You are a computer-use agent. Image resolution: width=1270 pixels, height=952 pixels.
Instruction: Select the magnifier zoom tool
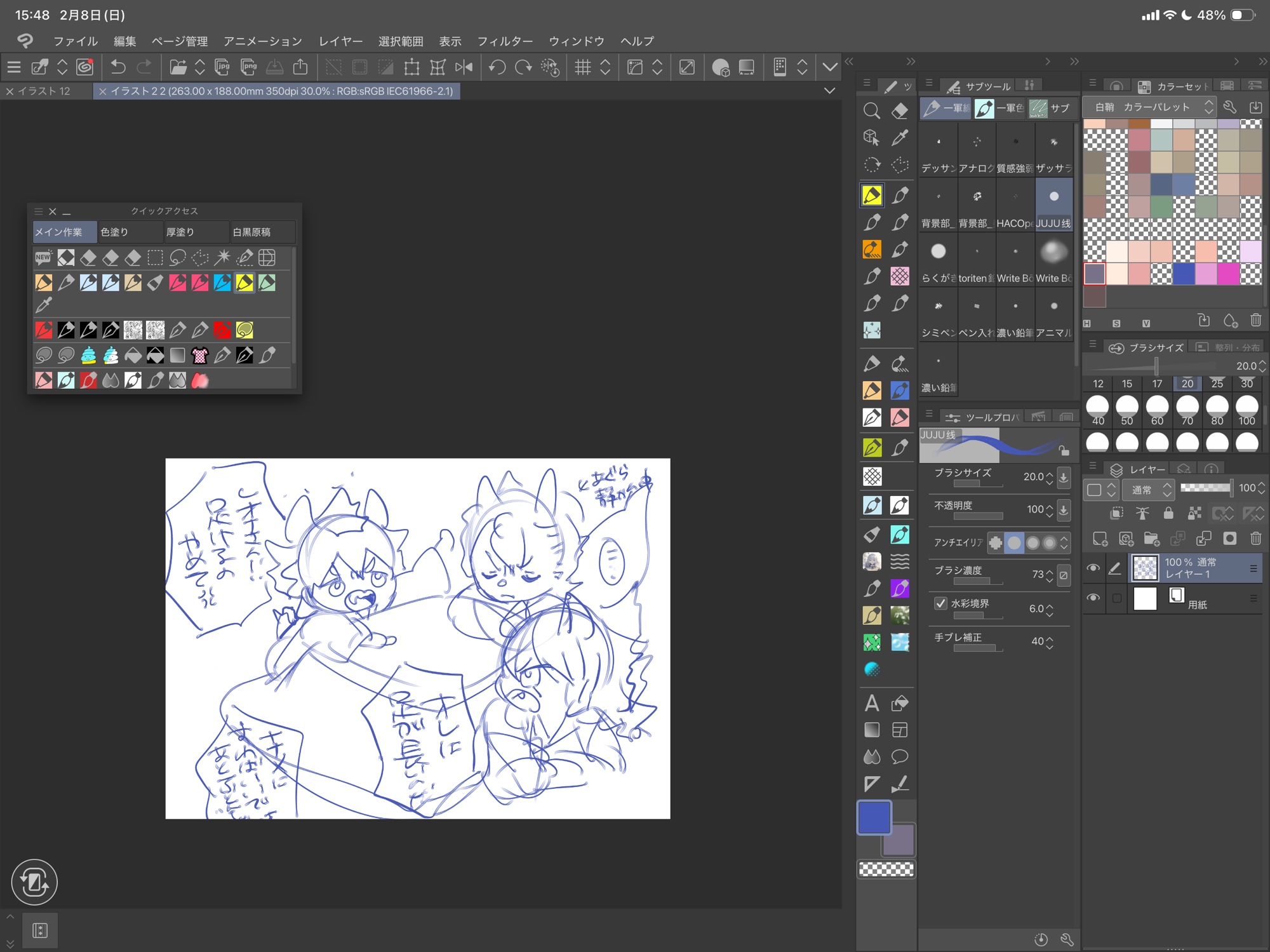871,111
